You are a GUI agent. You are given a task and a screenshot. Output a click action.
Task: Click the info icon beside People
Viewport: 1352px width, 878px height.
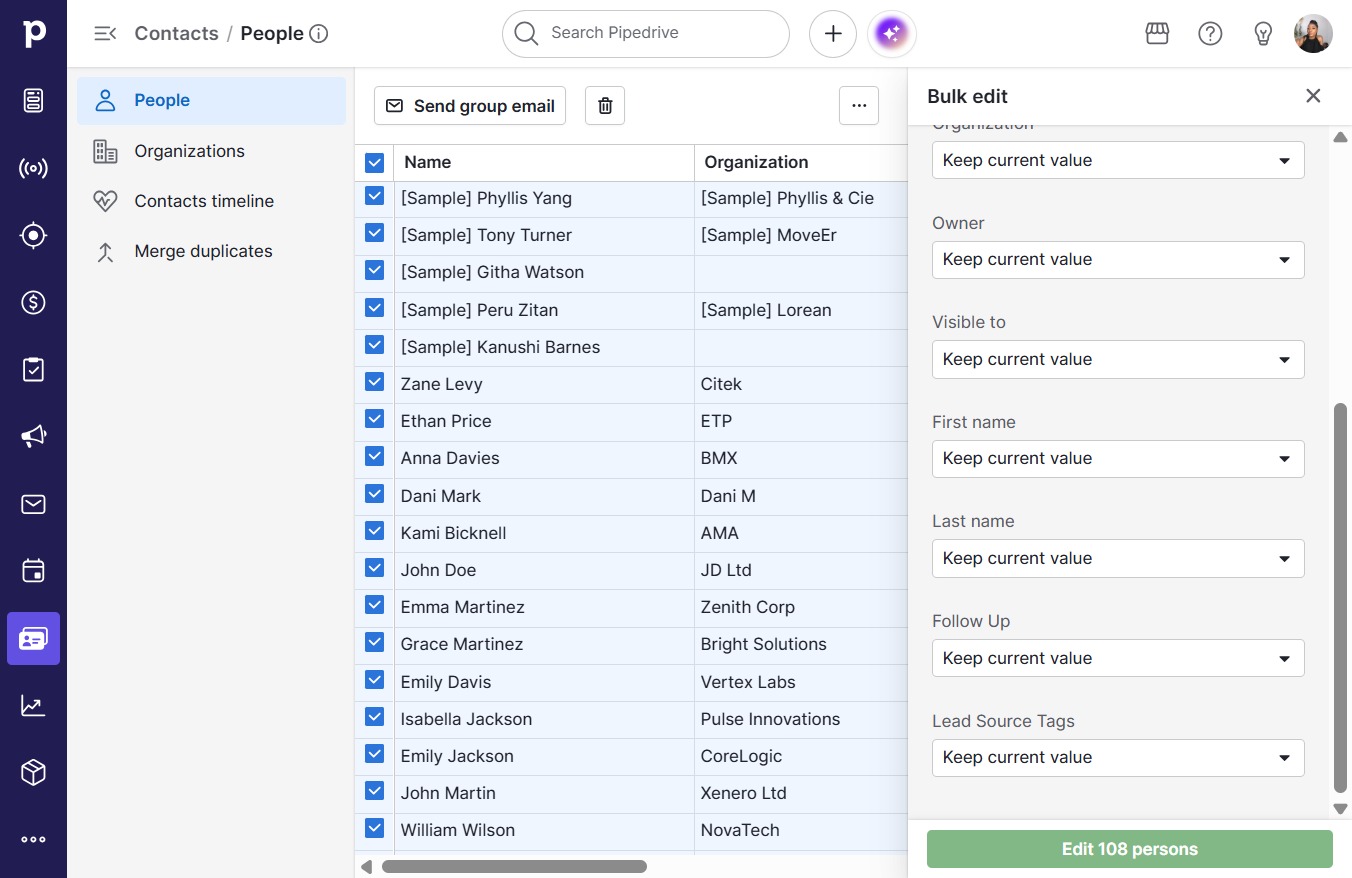pyautogui.click(x=319, y=34)
